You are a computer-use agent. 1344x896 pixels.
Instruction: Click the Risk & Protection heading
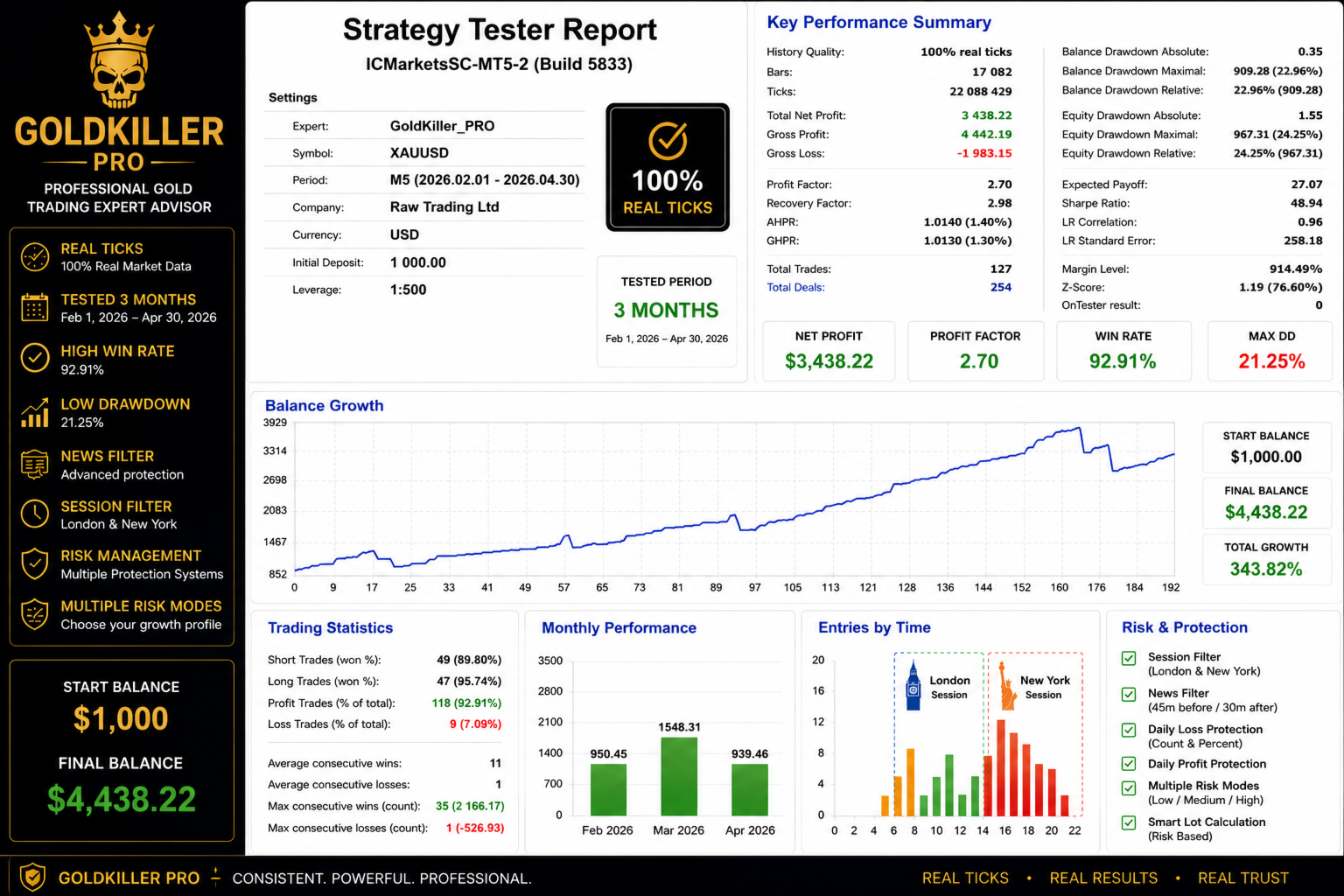(1185, 627)
